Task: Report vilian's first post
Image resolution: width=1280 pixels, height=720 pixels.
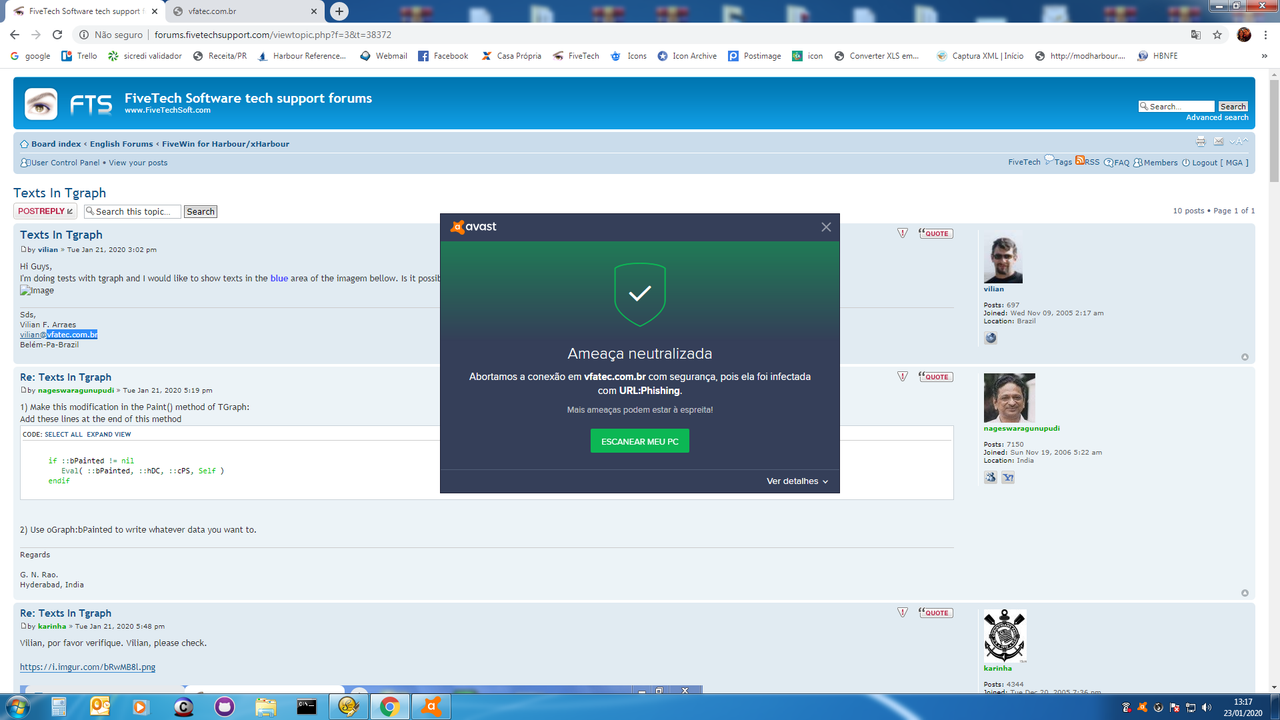Action: (x=903, y=233)
